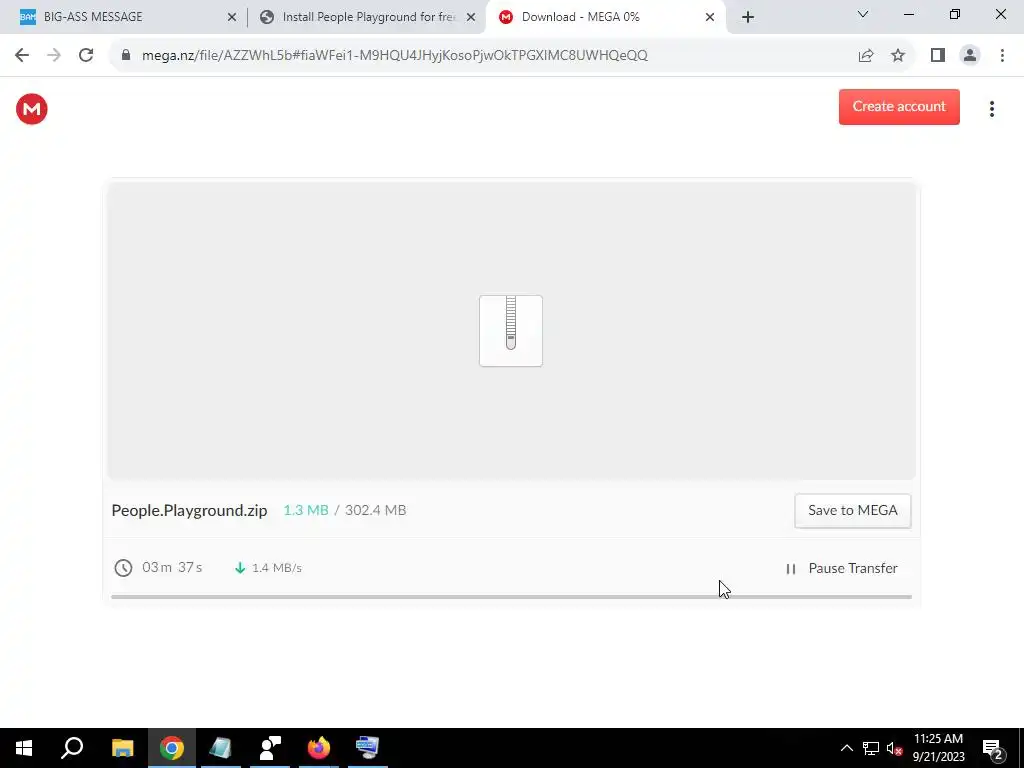Click the muted volume tray icon
Viewport: 1024px width, 768px height.
tap(894, 748)
